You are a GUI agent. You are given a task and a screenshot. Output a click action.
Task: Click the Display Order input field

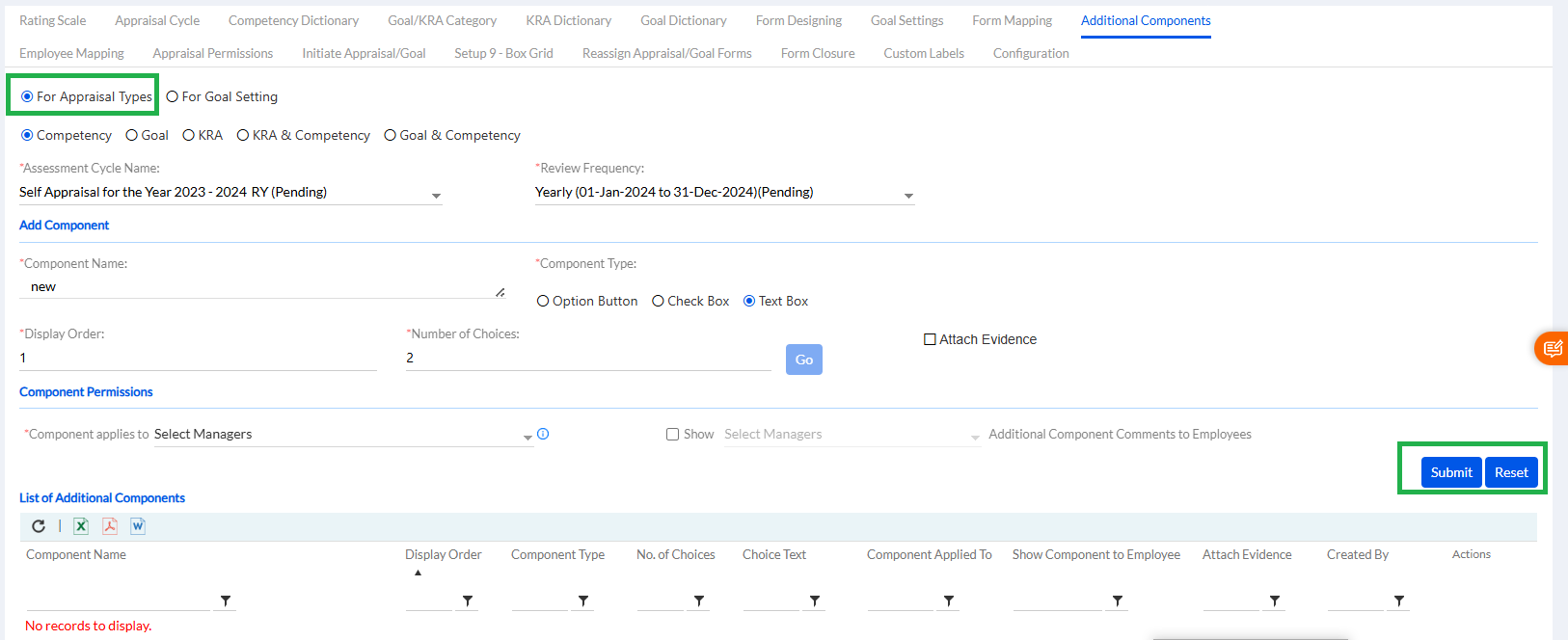point(198,358)
